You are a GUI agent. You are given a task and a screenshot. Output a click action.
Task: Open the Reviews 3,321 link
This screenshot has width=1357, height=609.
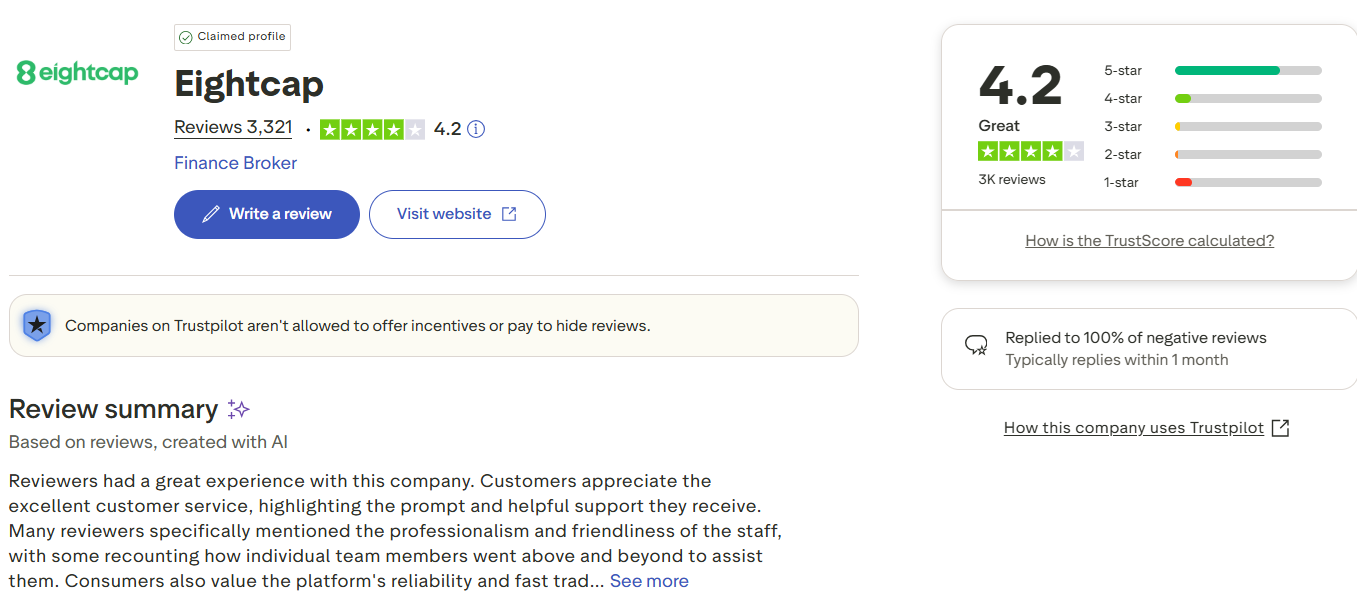pyautogui.click(x=233, y=127)
